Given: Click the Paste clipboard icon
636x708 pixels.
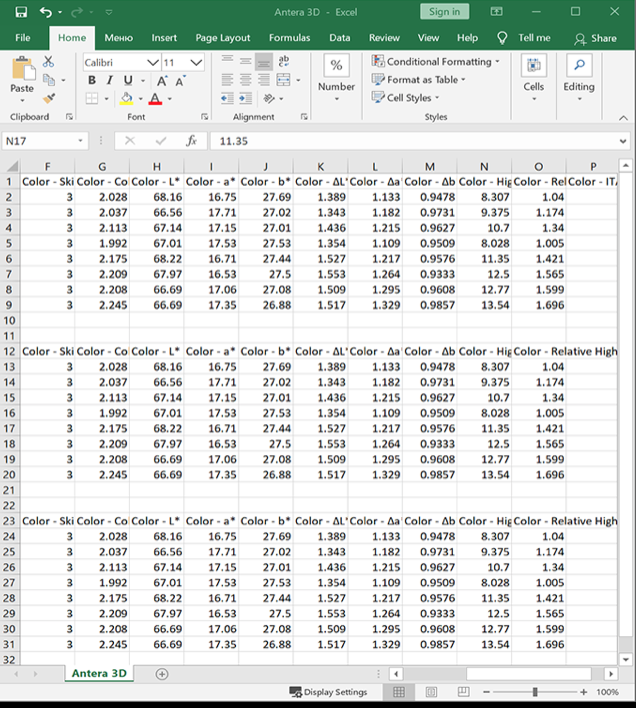Looking at the screenshot, I should 23,69.
